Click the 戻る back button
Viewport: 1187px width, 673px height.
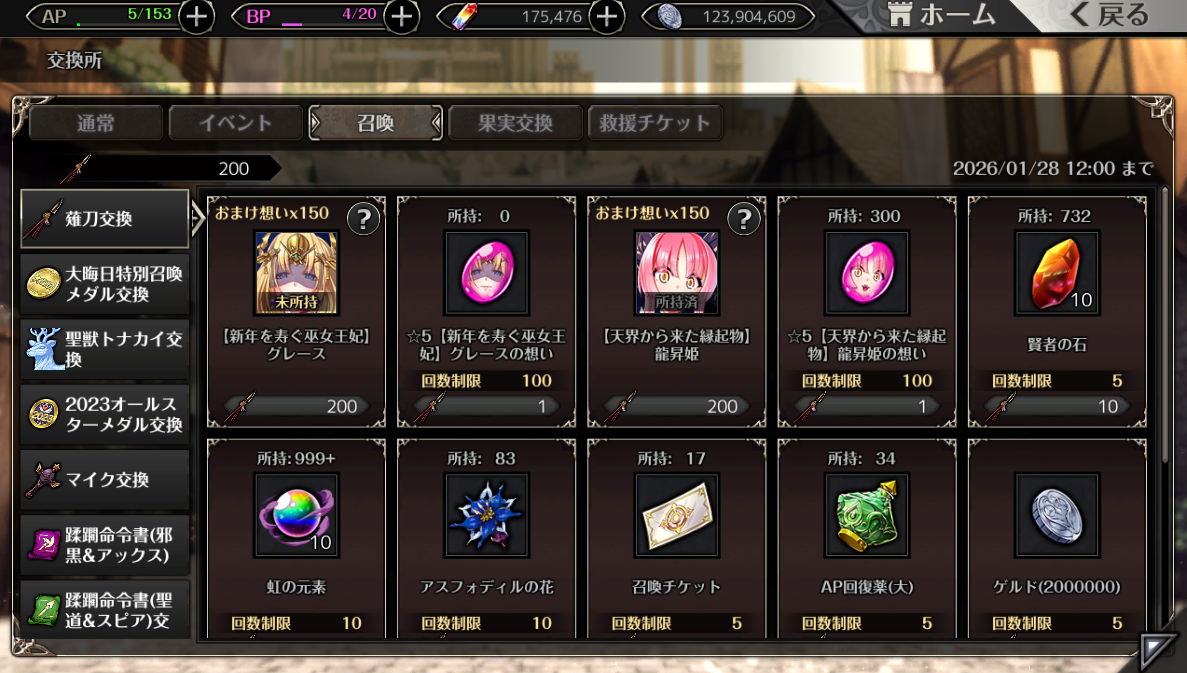[1109, 15]
